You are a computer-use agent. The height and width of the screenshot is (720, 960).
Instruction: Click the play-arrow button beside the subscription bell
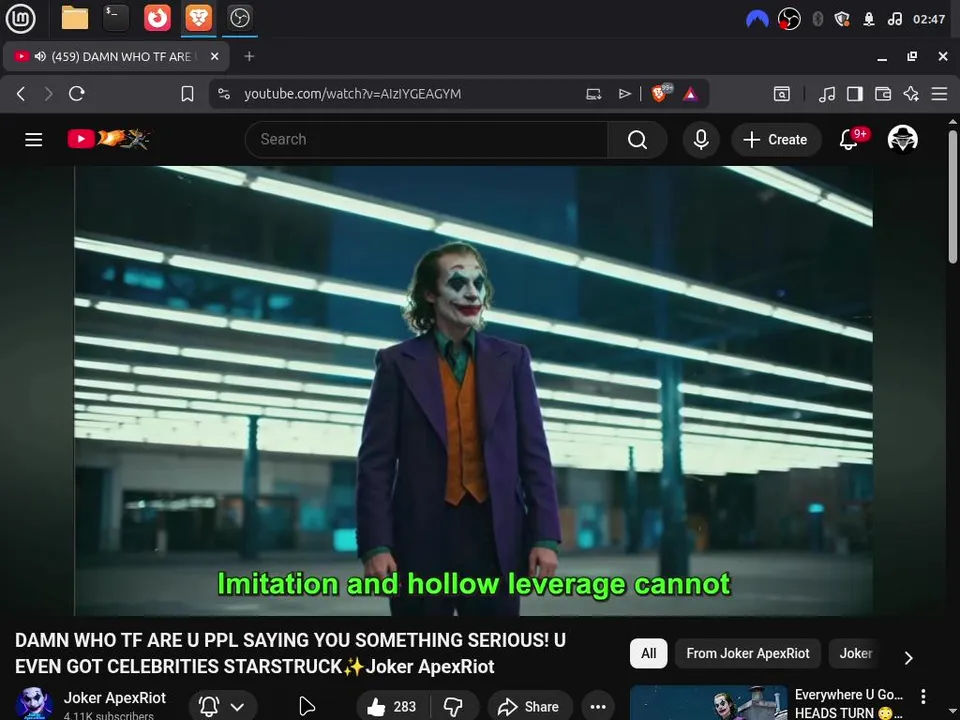[x=307, y=707]
